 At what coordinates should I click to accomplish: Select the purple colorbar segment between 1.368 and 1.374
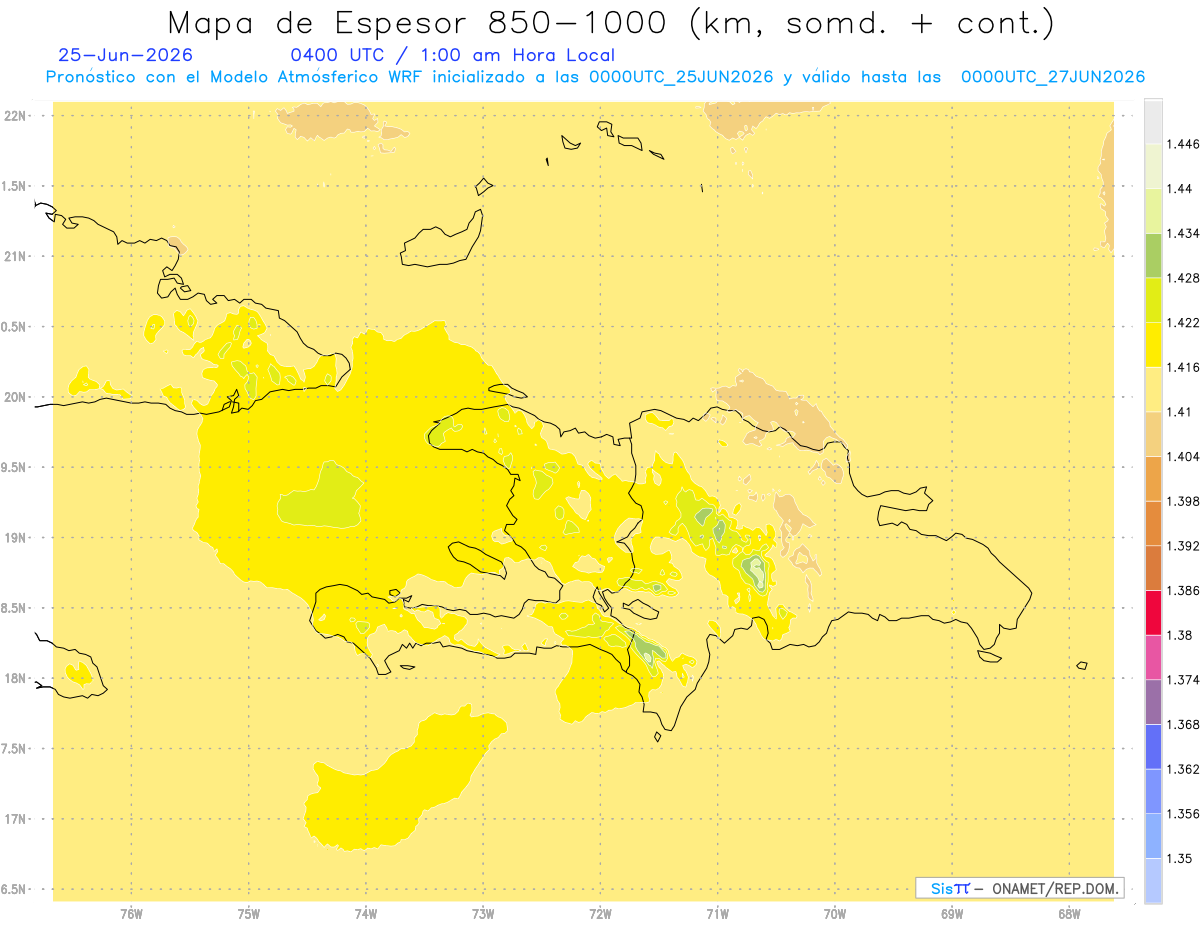click(1153, 702)
